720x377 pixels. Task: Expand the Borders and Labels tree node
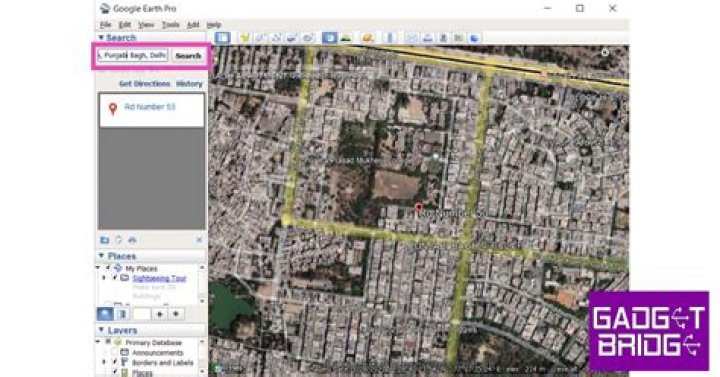tap(104, 362)
